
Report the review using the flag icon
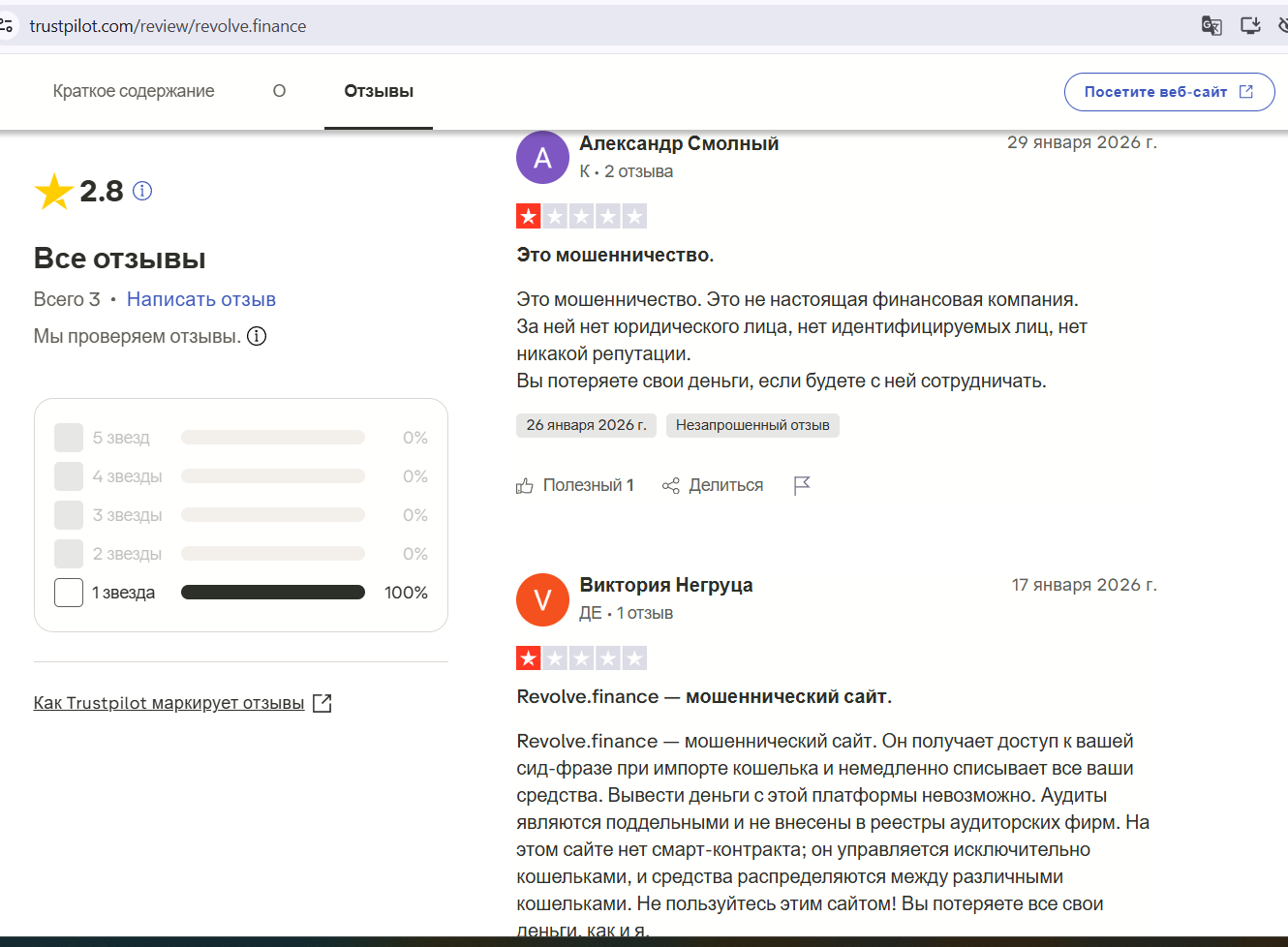801,484
